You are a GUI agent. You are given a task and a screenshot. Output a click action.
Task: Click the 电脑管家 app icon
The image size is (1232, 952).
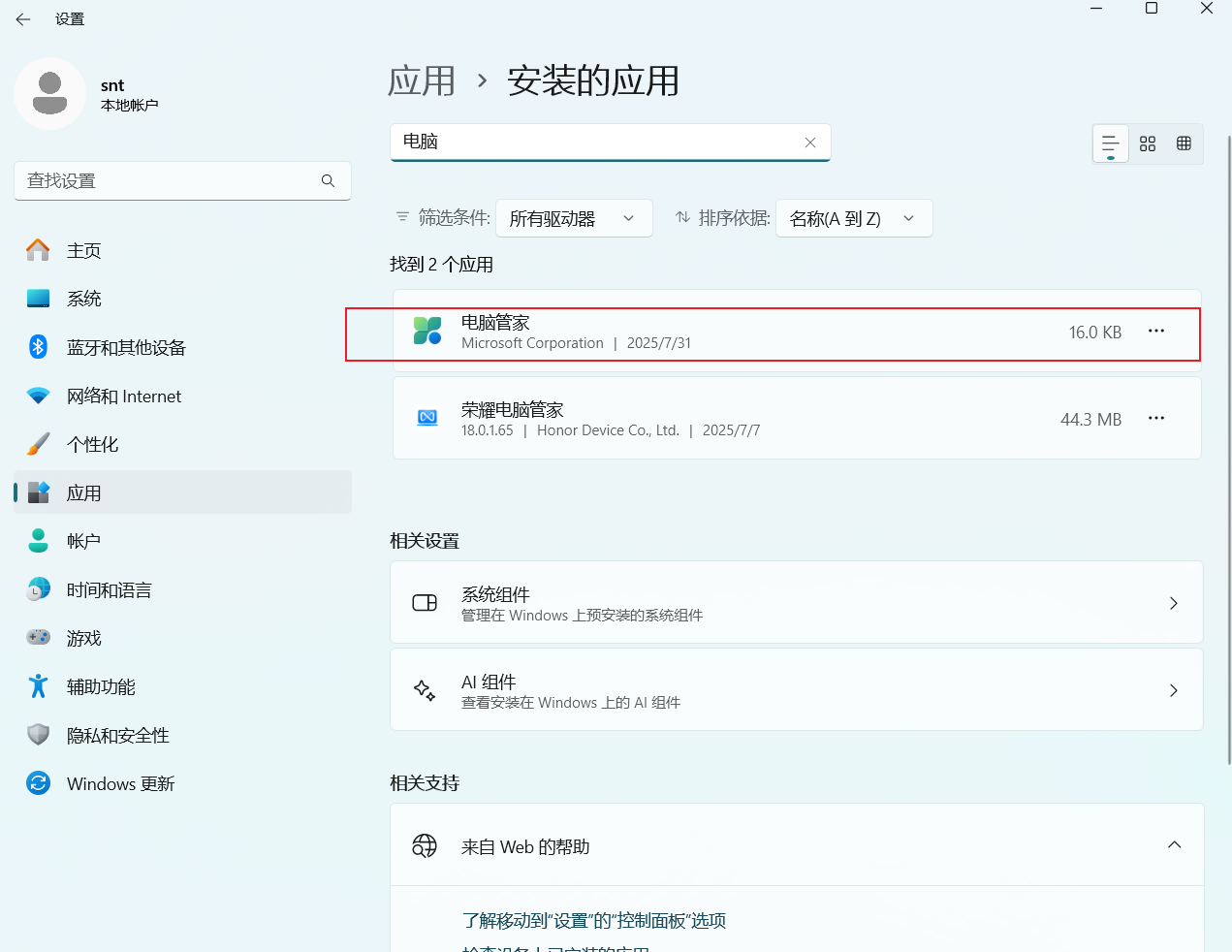[x=427, y=332]
